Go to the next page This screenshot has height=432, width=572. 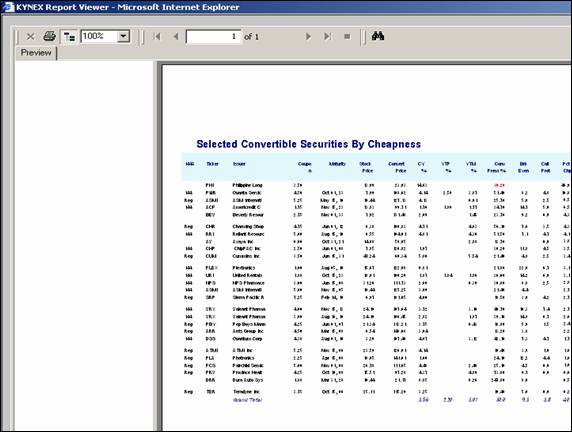pyautogui.click(x=308, y=36)
